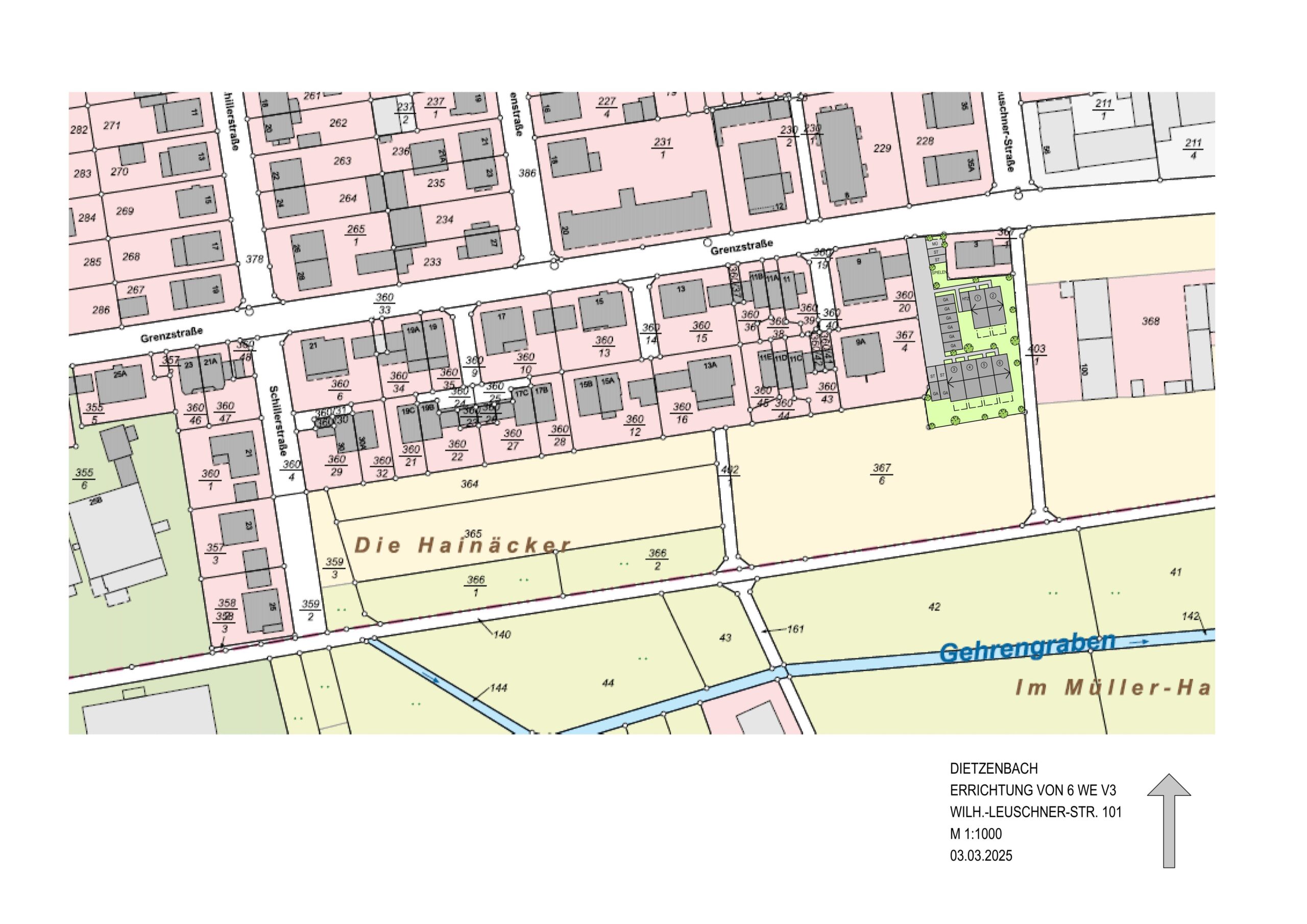Viewport: 1307px width, 924px height.
Task: Click the DIETZENBACH title text
Action: coord(994,769)
